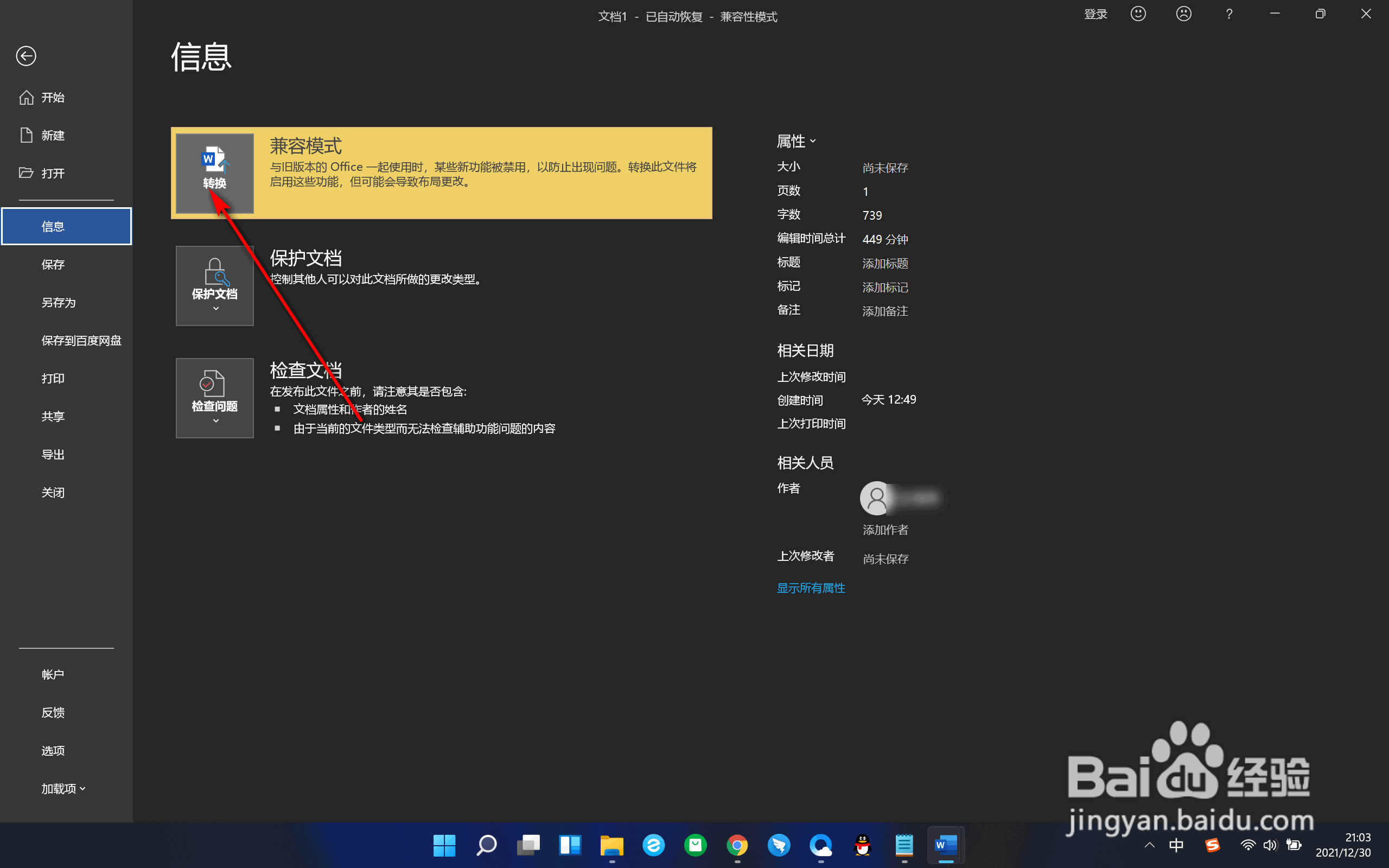
Task: Open the Share (共享) page
Action: click(x=67, y=416)
